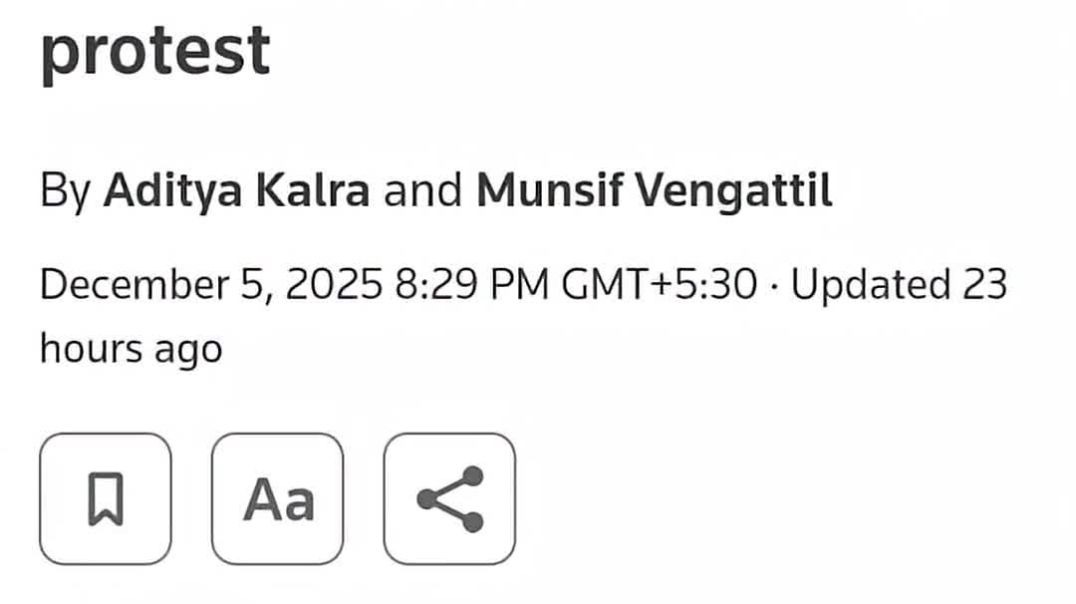The width and height of the screenshot is (1076, 604).
Task: Share the article using the share icon
Action: (449, 498)
